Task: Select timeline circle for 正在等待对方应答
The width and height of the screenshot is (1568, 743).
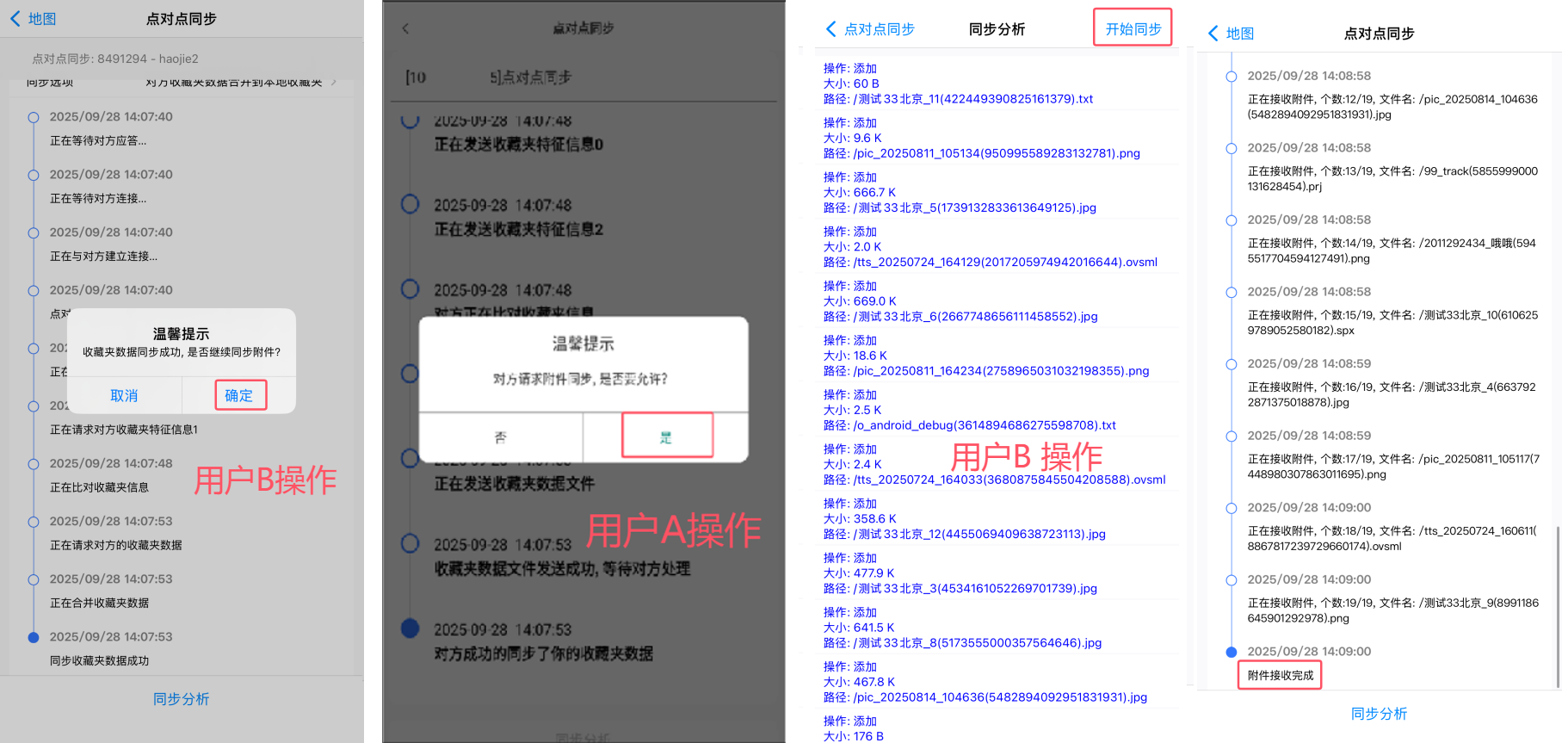Action: 34,117
